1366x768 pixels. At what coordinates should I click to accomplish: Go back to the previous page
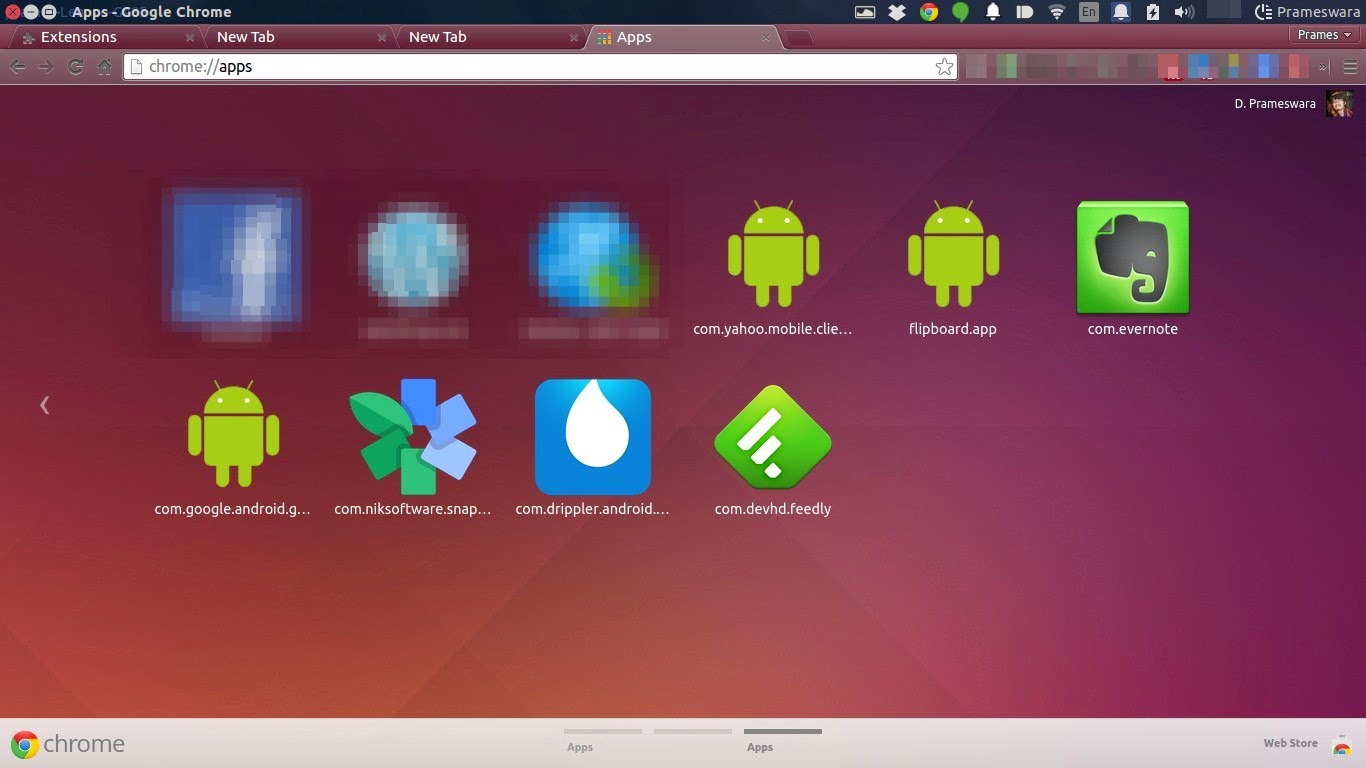pyautogui.click(x=17, y=67)
